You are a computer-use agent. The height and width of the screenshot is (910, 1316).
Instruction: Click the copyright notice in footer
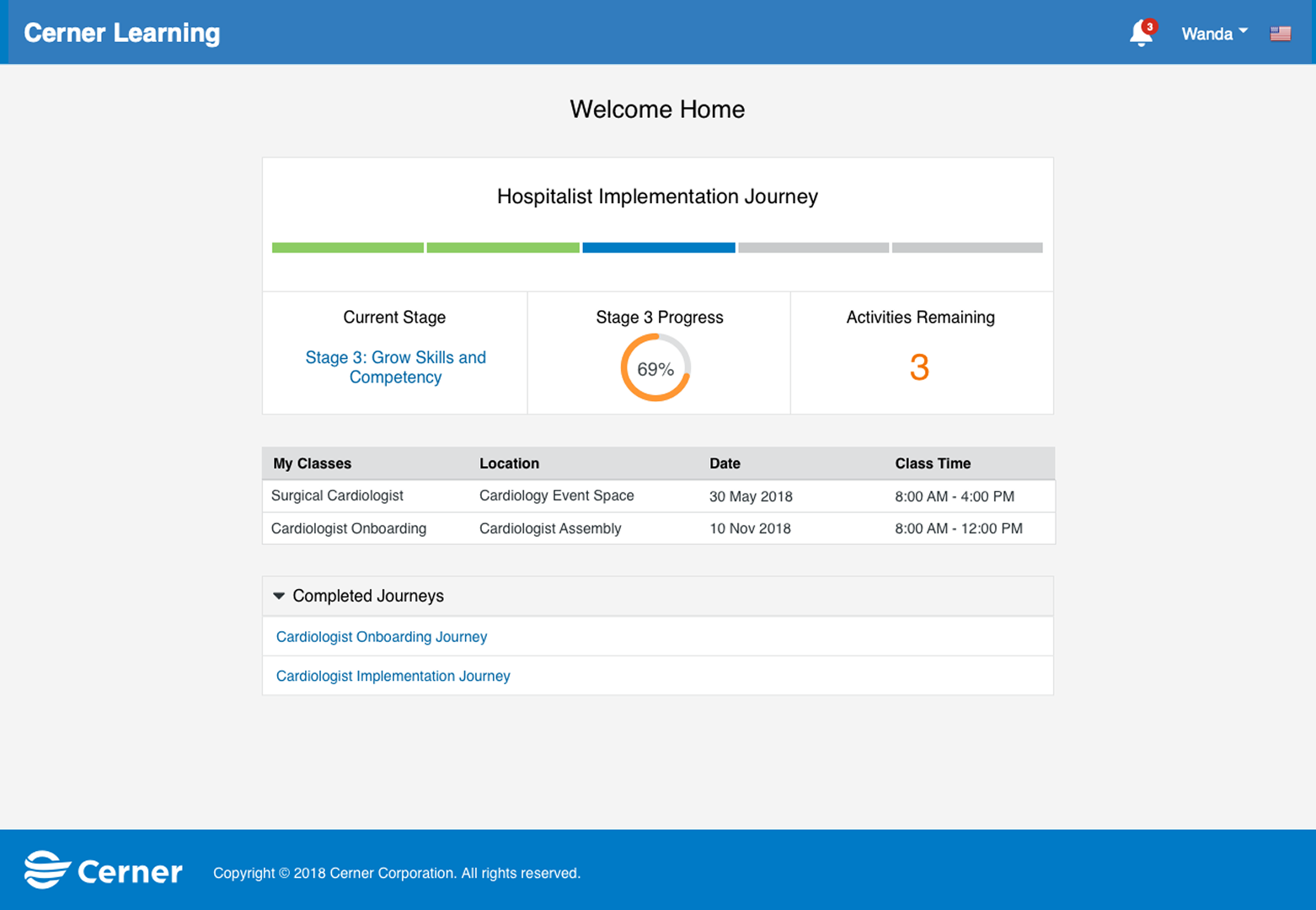[x=397, y=873]
